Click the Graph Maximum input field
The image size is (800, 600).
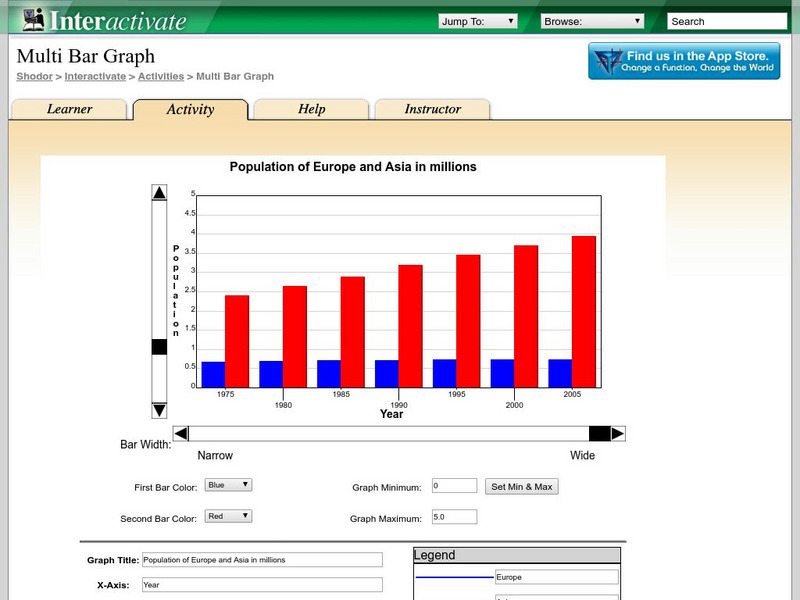[x=454, y=517]
